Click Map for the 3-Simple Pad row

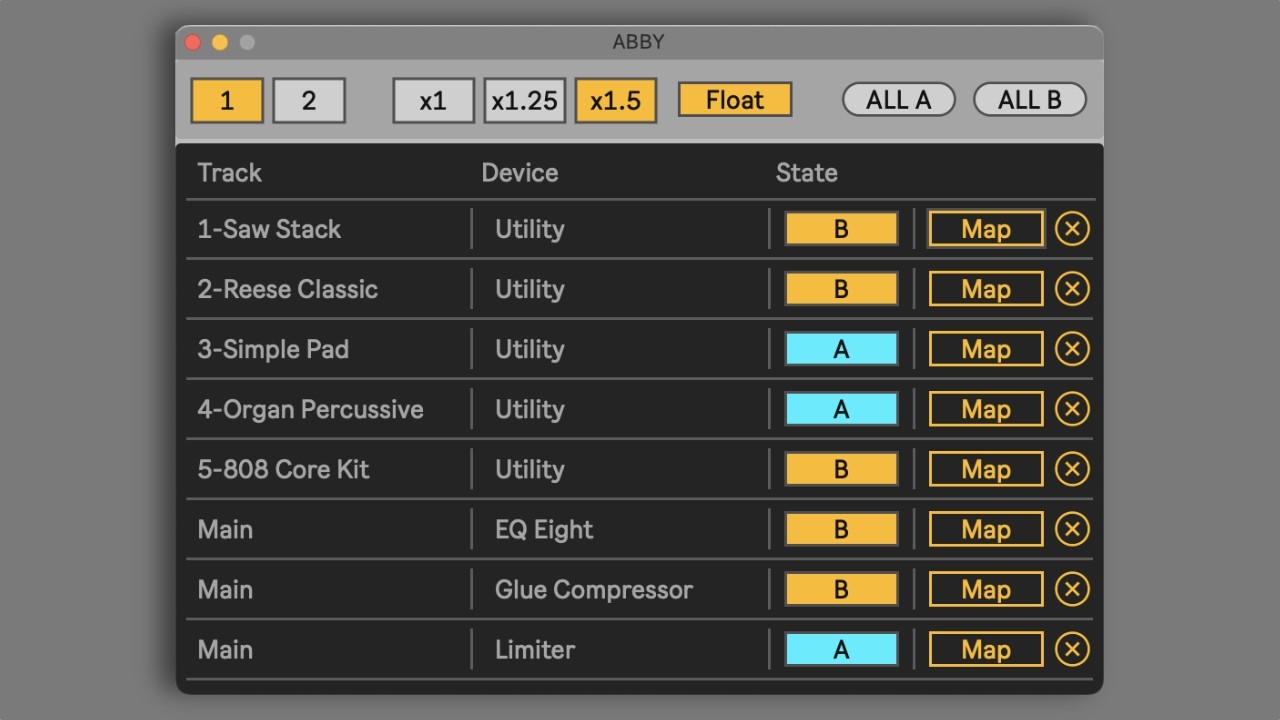click(986, 349)
